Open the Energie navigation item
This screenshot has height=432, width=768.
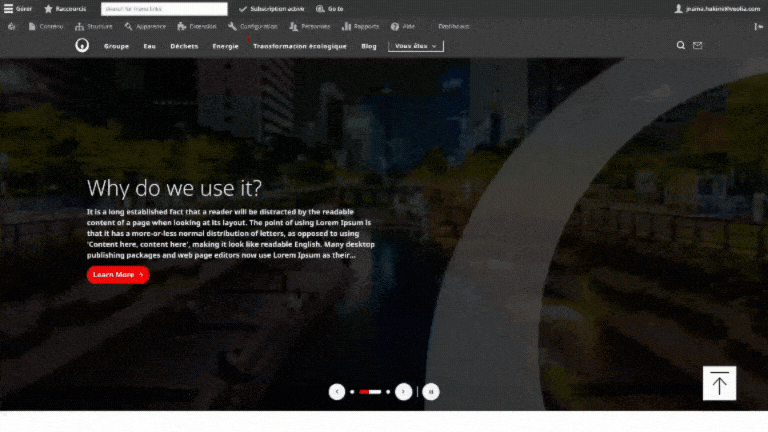[225, 46]
